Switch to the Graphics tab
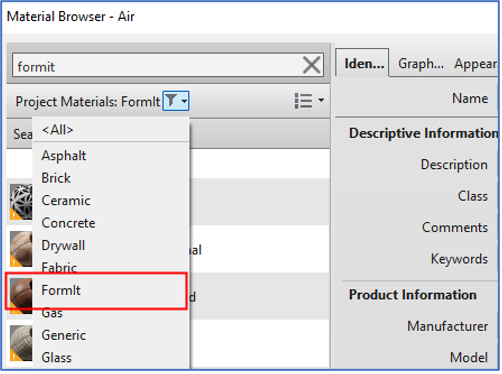Viewport: 502px width, 374px height. click(x=421, y=63)
